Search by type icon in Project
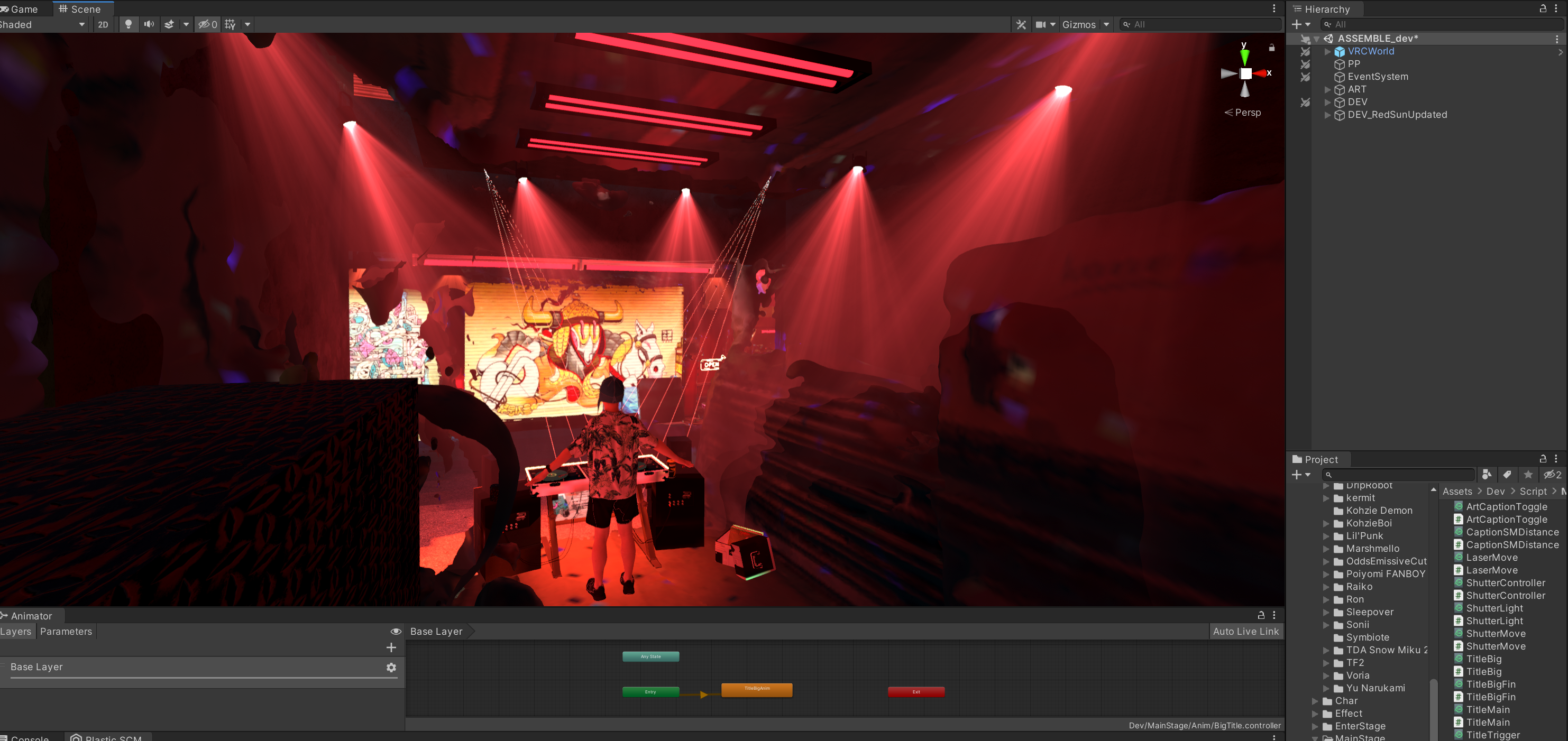The width and height of the screenshot is (1568, 741). 1487,475
